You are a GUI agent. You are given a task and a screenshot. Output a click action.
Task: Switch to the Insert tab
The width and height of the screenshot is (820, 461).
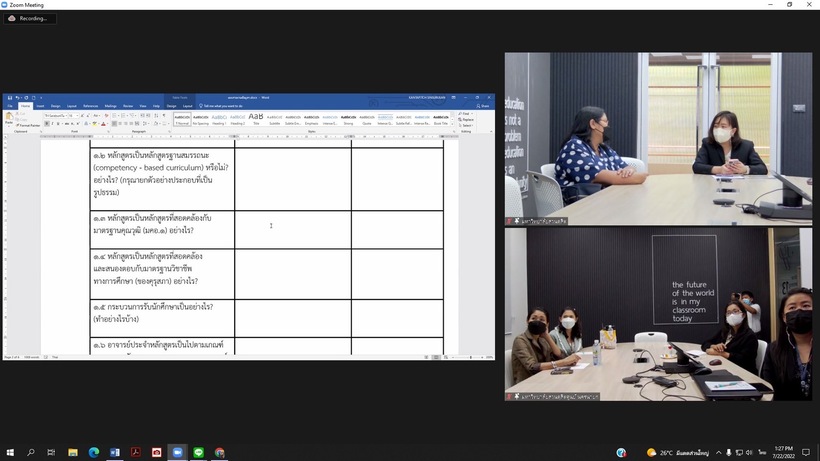pyautogui.click(x=40, y=106)
